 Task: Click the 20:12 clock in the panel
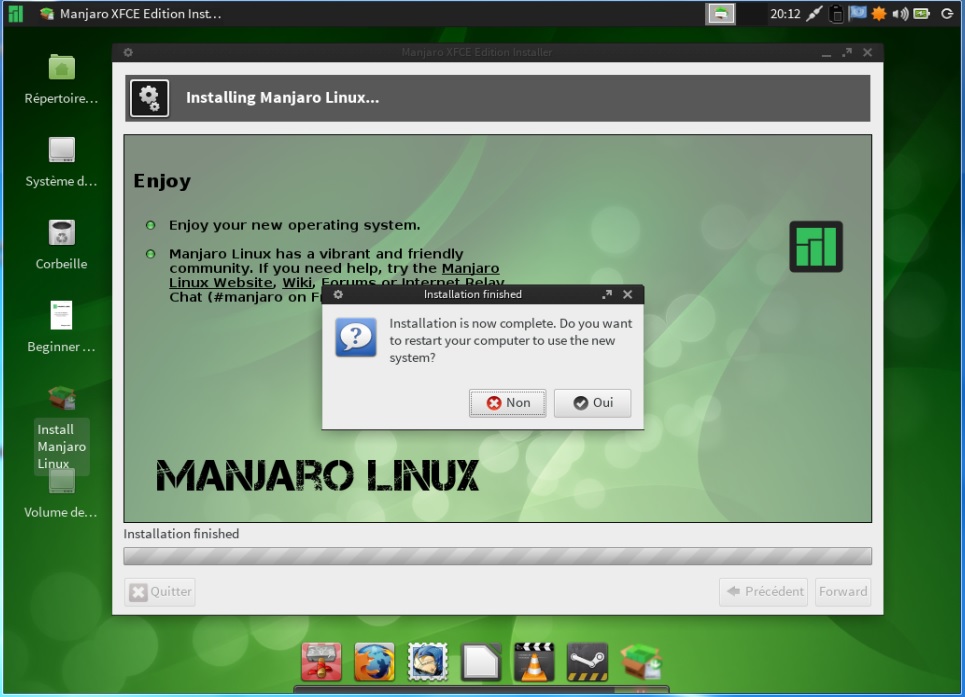click(785, 14)
